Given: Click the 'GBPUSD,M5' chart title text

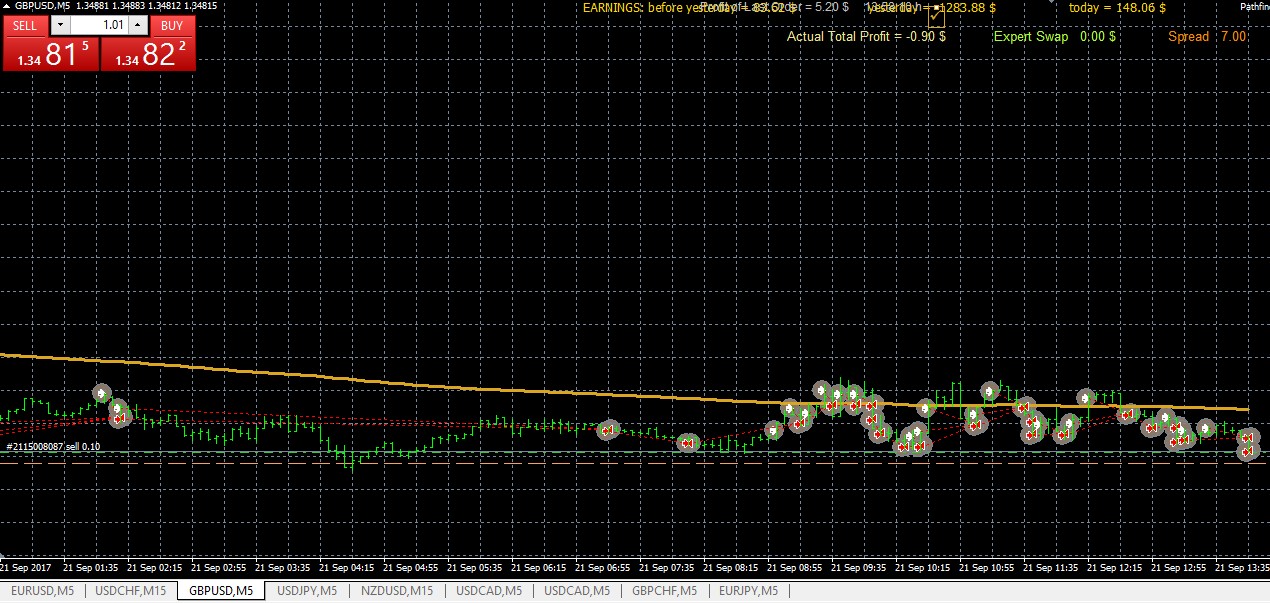Looking at the screenshot, I should (41, 6).
